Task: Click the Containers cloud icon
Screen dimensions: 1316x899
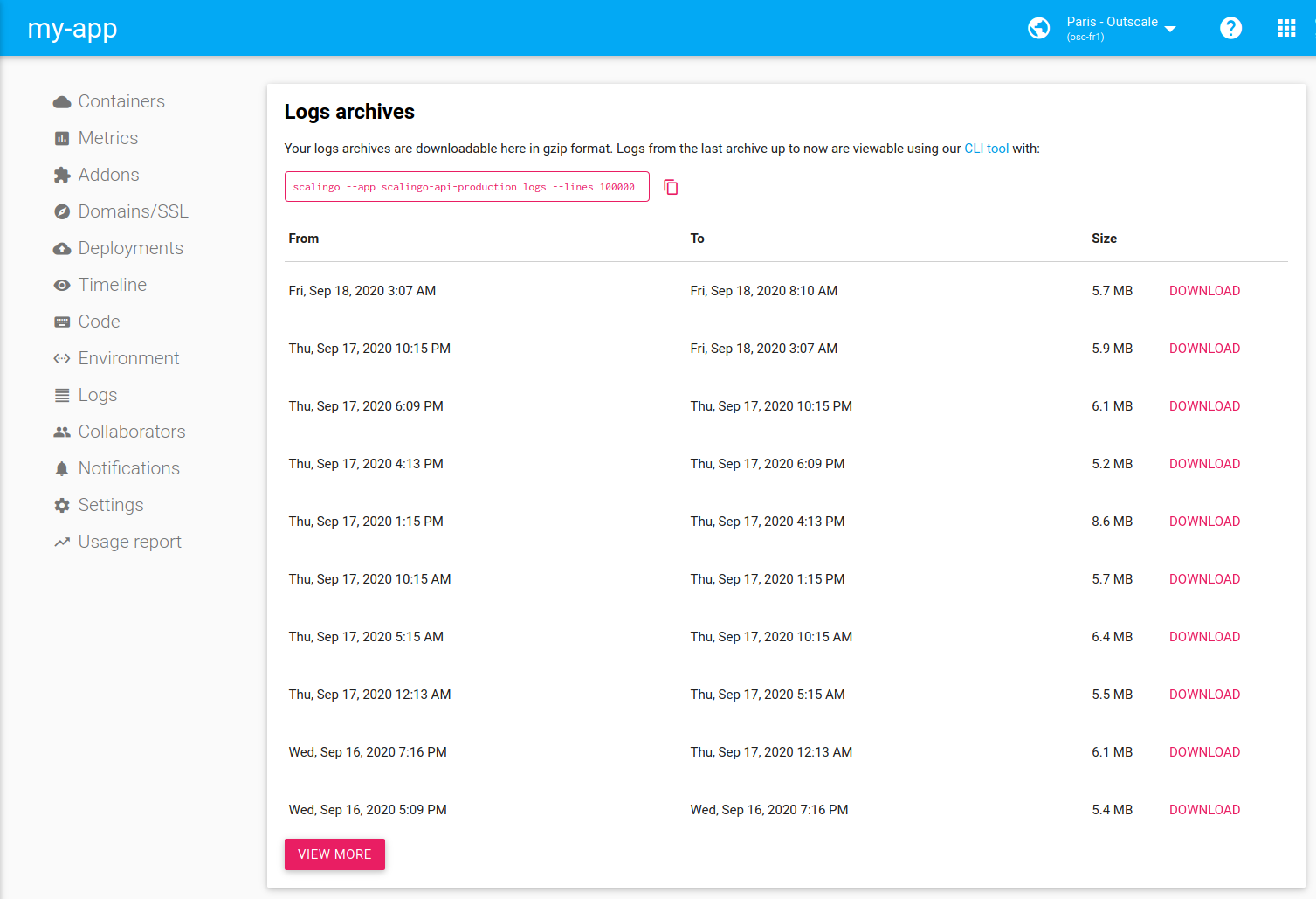Action: [x=62, y=102]
